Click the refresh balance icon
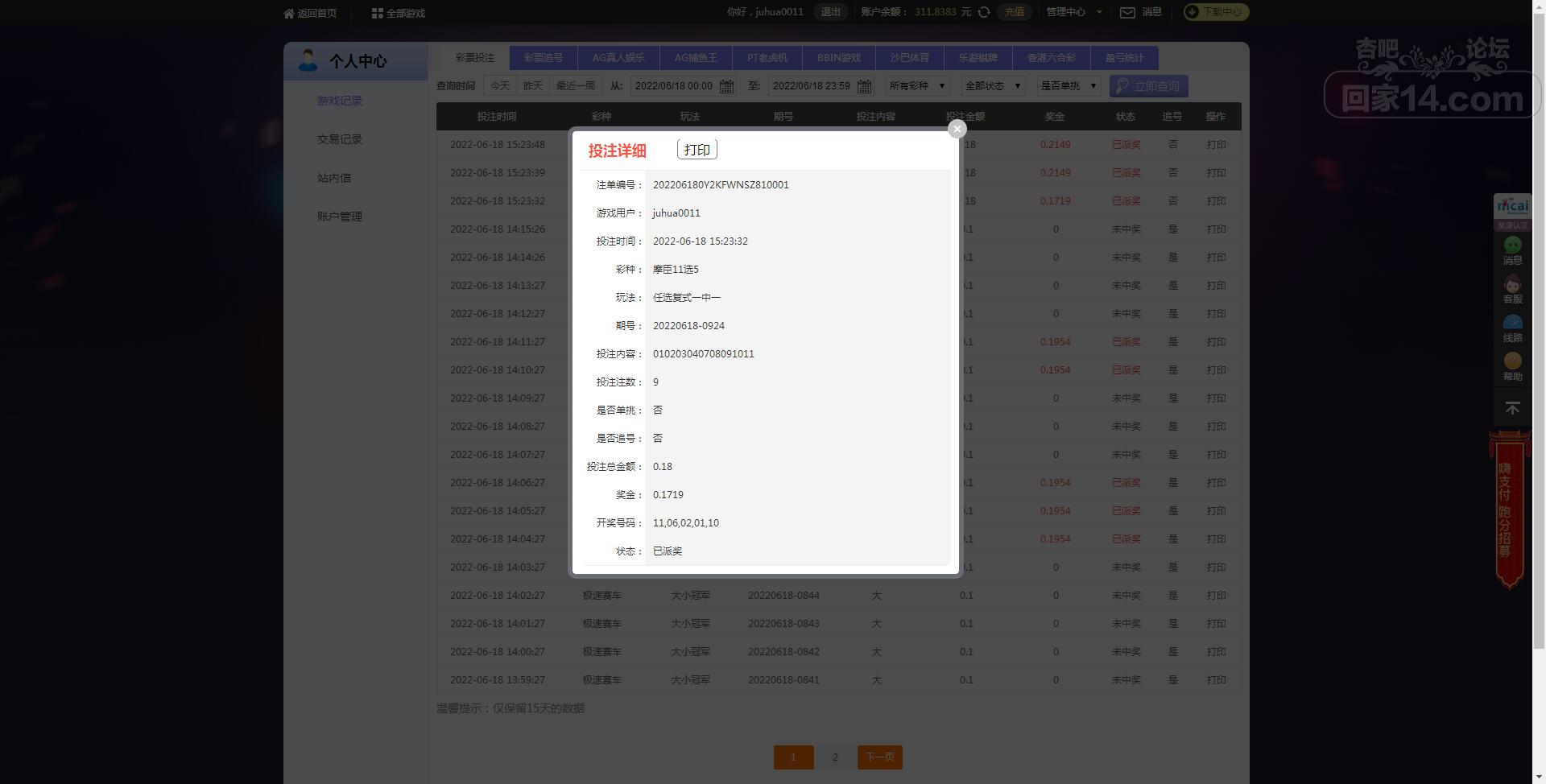 tap(984, 12)
